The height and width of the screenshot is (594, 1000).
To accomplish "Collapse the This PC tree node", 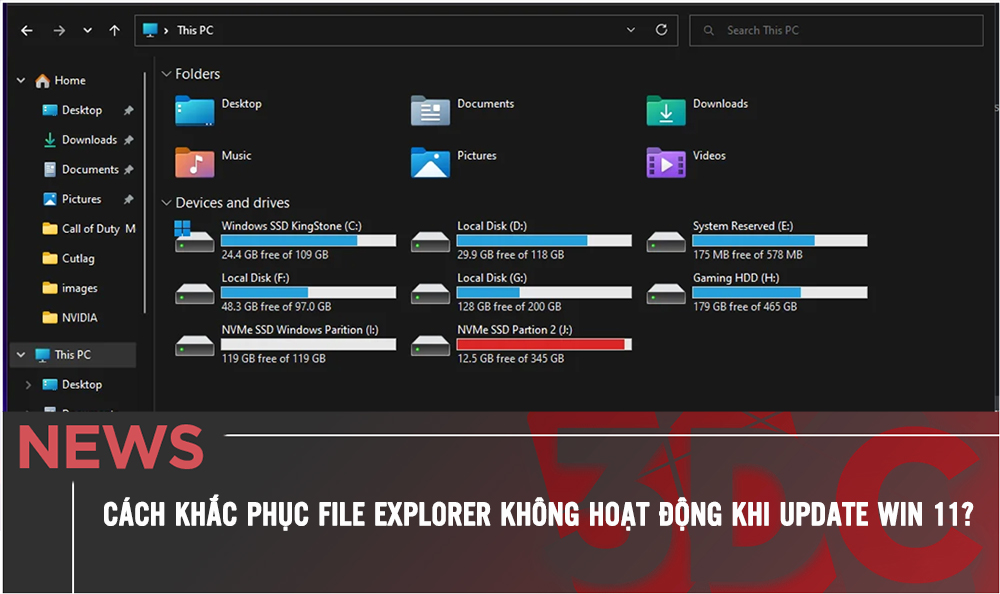I will (x=21, y=354).
